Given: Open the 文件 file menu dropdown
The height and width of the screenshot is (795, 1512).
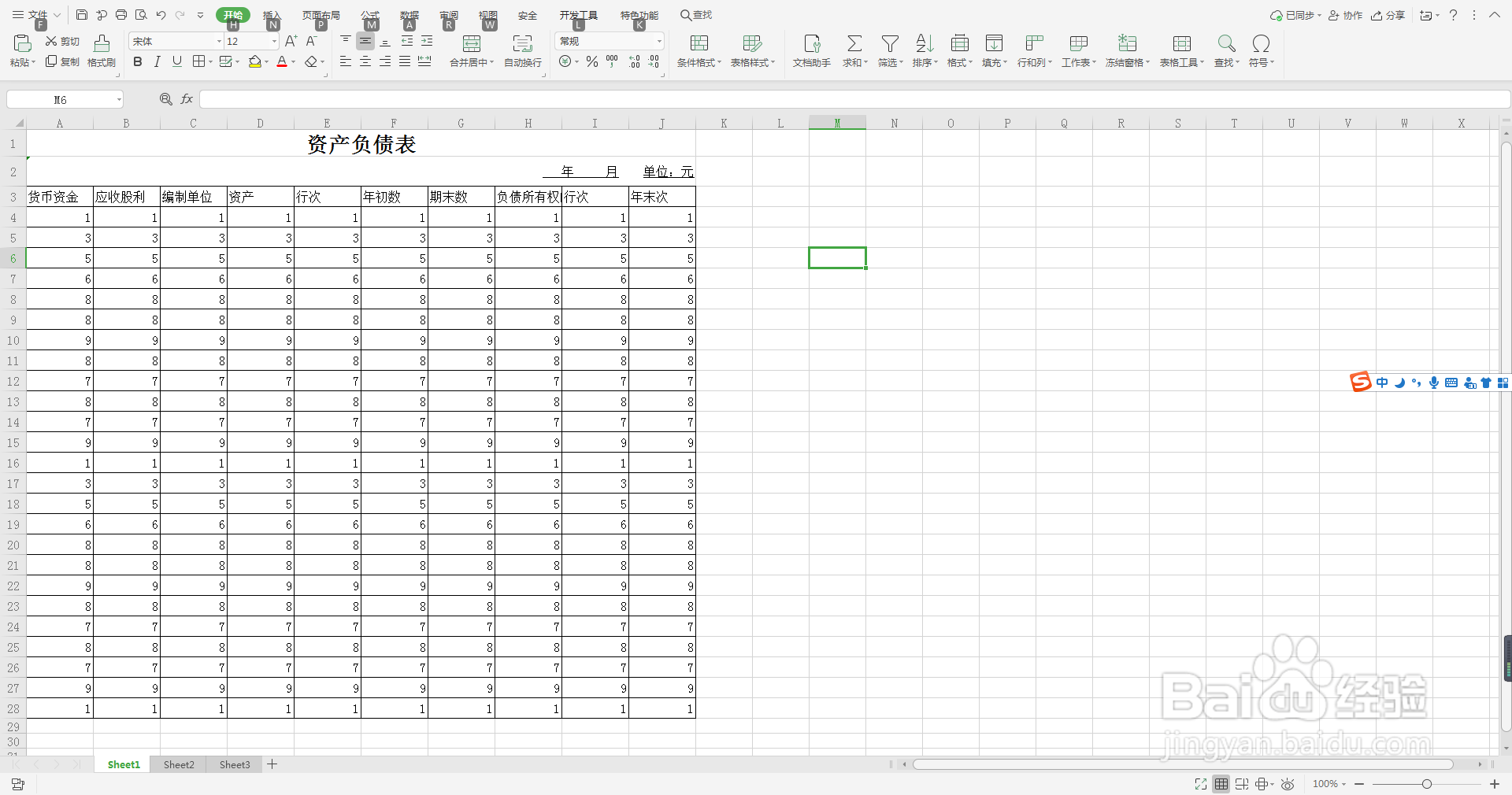Looking at the screenshot, I should coord(35,15).
